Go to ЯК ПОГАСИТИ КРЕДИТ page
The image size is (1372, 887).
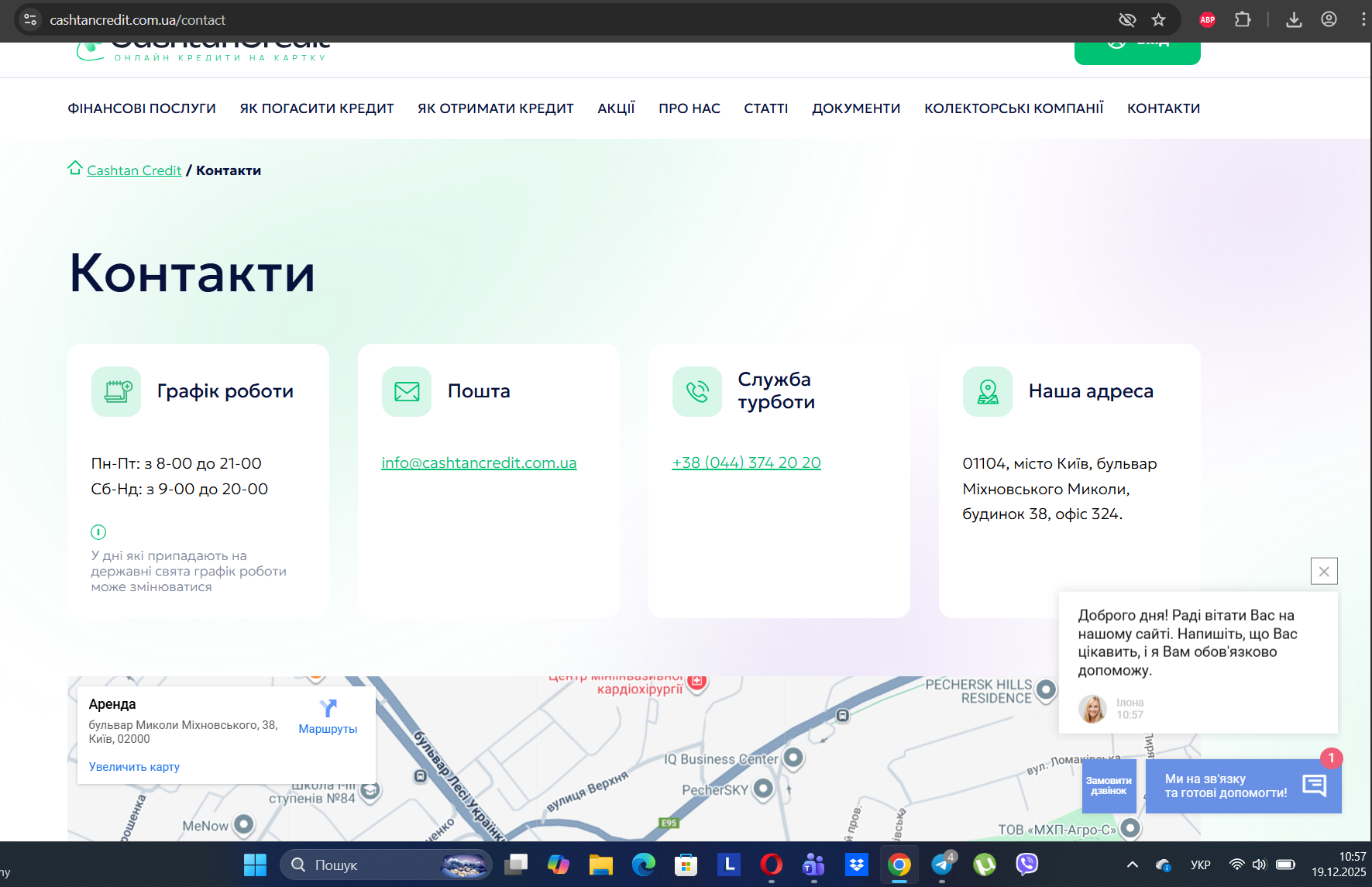tap(317, 108)
